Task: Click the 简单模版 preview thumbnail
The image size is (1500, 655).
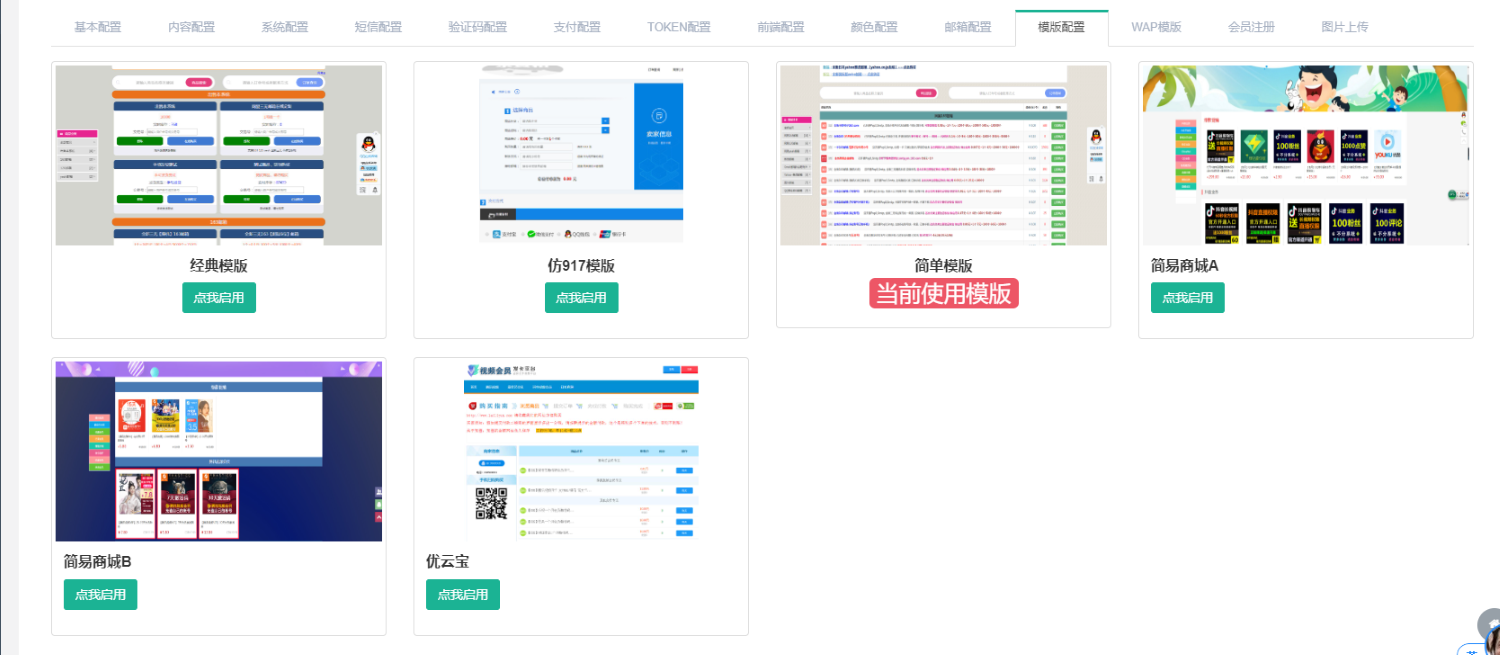Action: pos(944,155)
